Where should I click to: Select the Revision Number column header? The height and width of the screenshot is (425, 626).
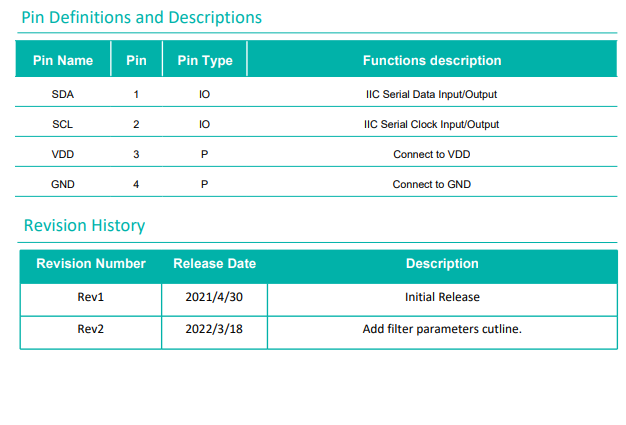[91, 264]
